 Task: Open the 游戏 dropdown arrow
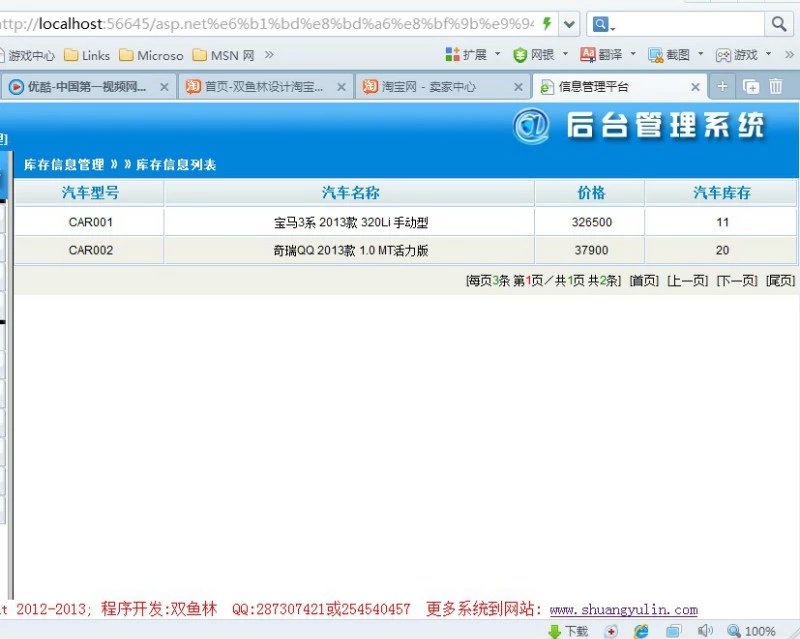click(x=768, y=54)
